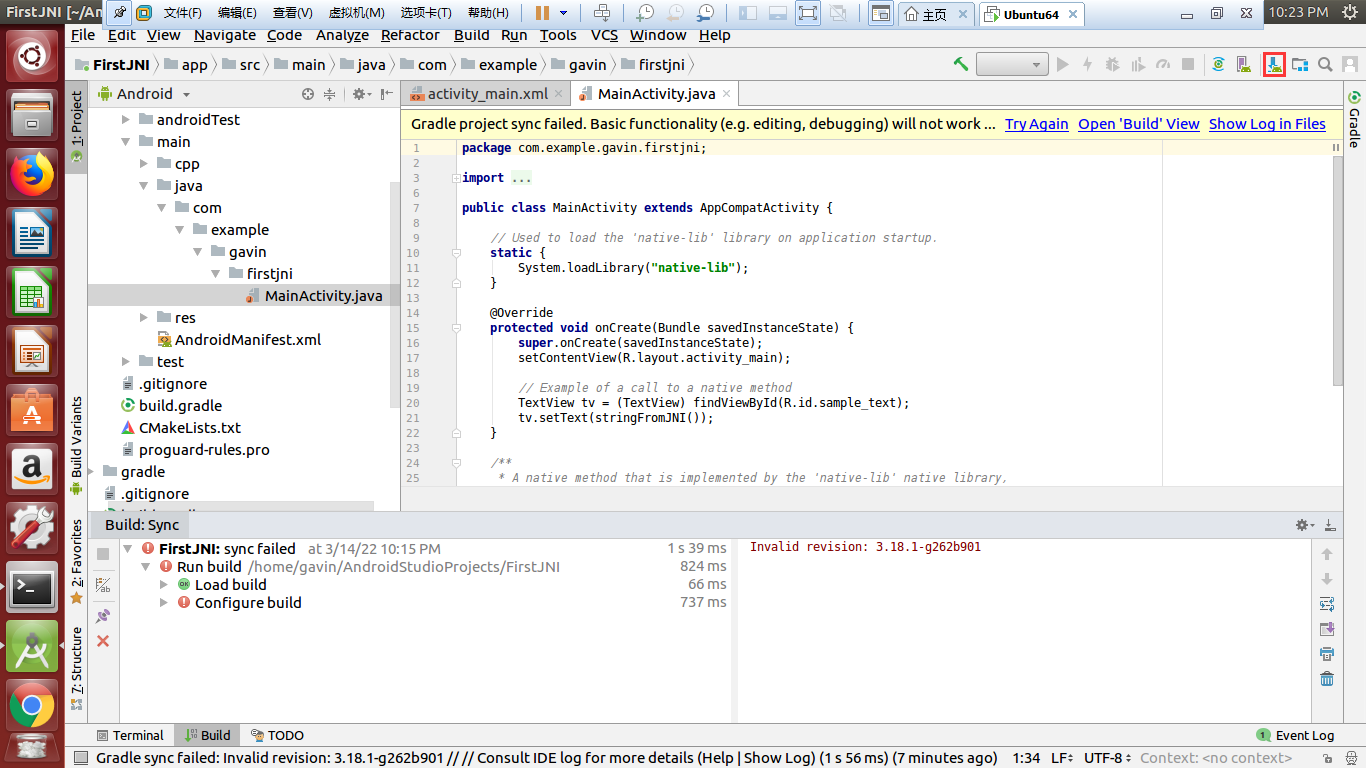This screenshot has height=768, width=1366.
Task: Click the Scroll to End icon in build output
Action: tap(1327, 629)
